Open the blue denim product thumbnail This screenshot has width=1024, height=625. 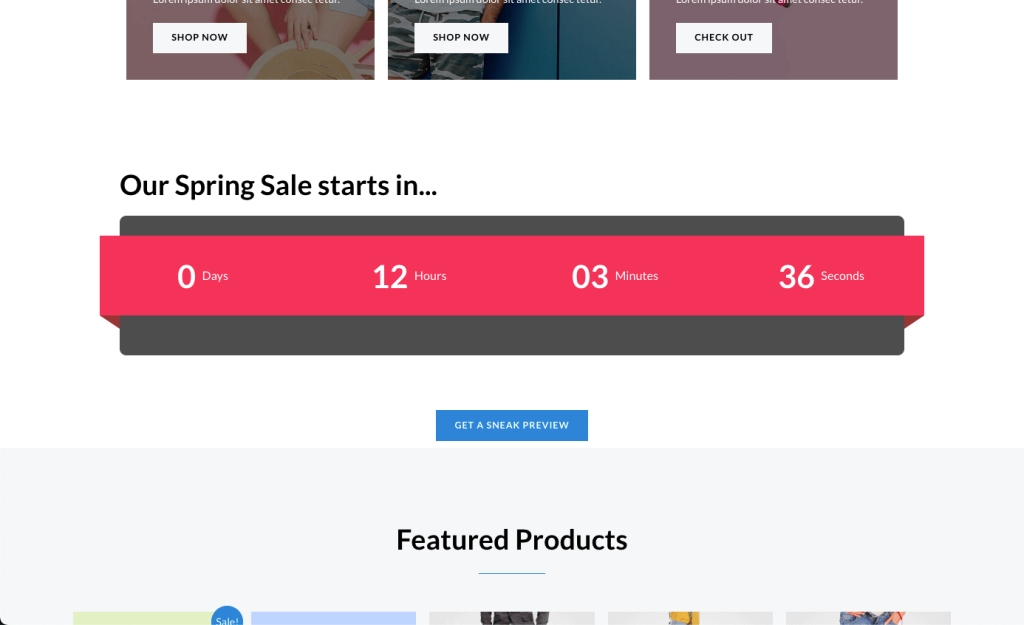click(868, 618)
